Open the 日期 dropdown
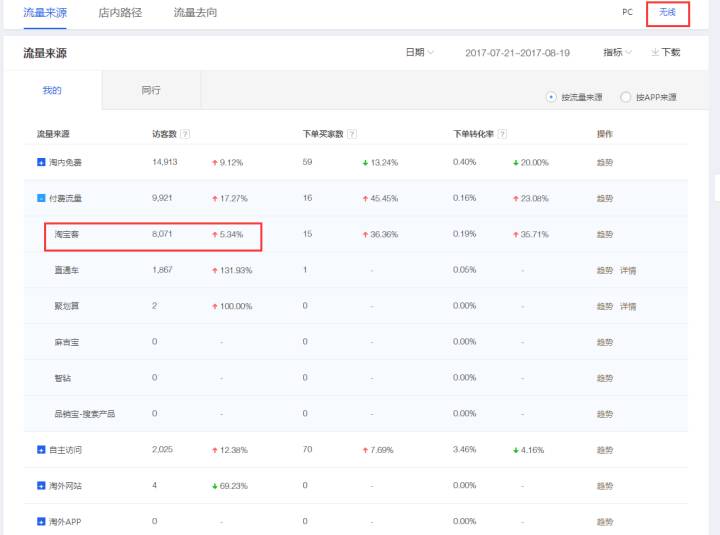This screenshot has height=535, width=720. [x=419, y=52]
